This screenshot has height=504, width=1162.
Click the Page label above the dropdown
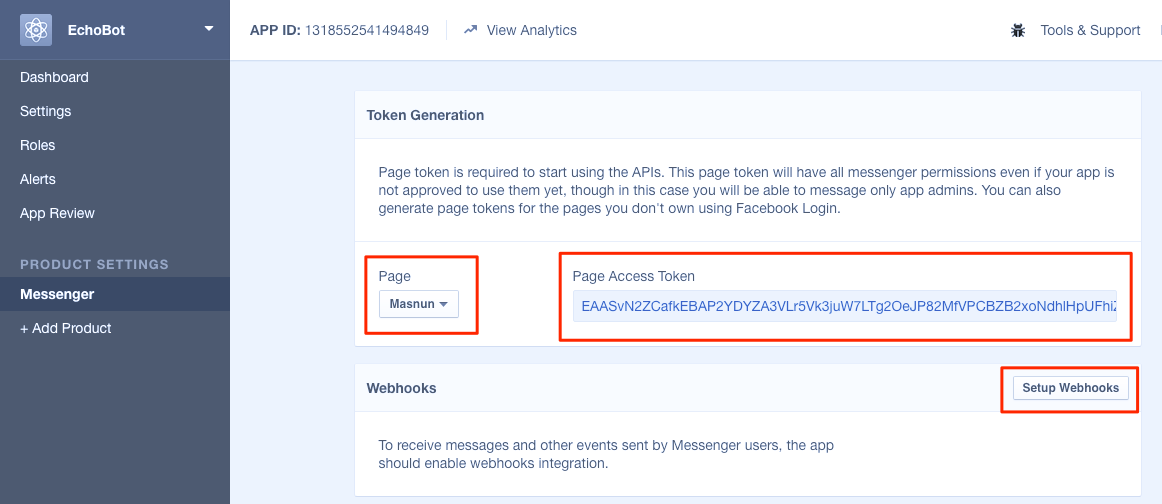(x=394, y=276)
